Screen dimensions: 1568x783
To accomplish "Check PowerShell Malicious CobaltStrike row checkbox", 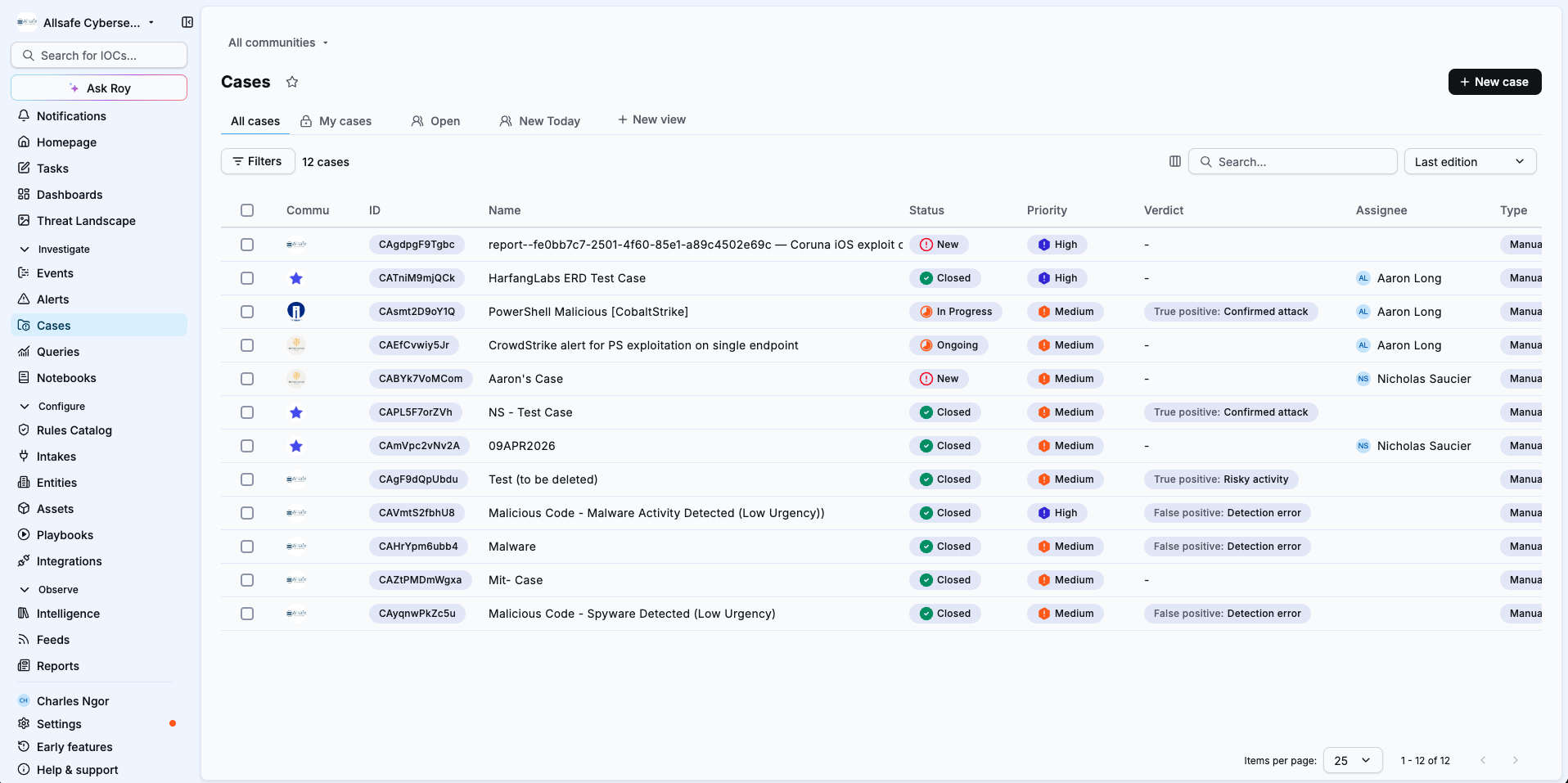I will [x=247, y=312].
